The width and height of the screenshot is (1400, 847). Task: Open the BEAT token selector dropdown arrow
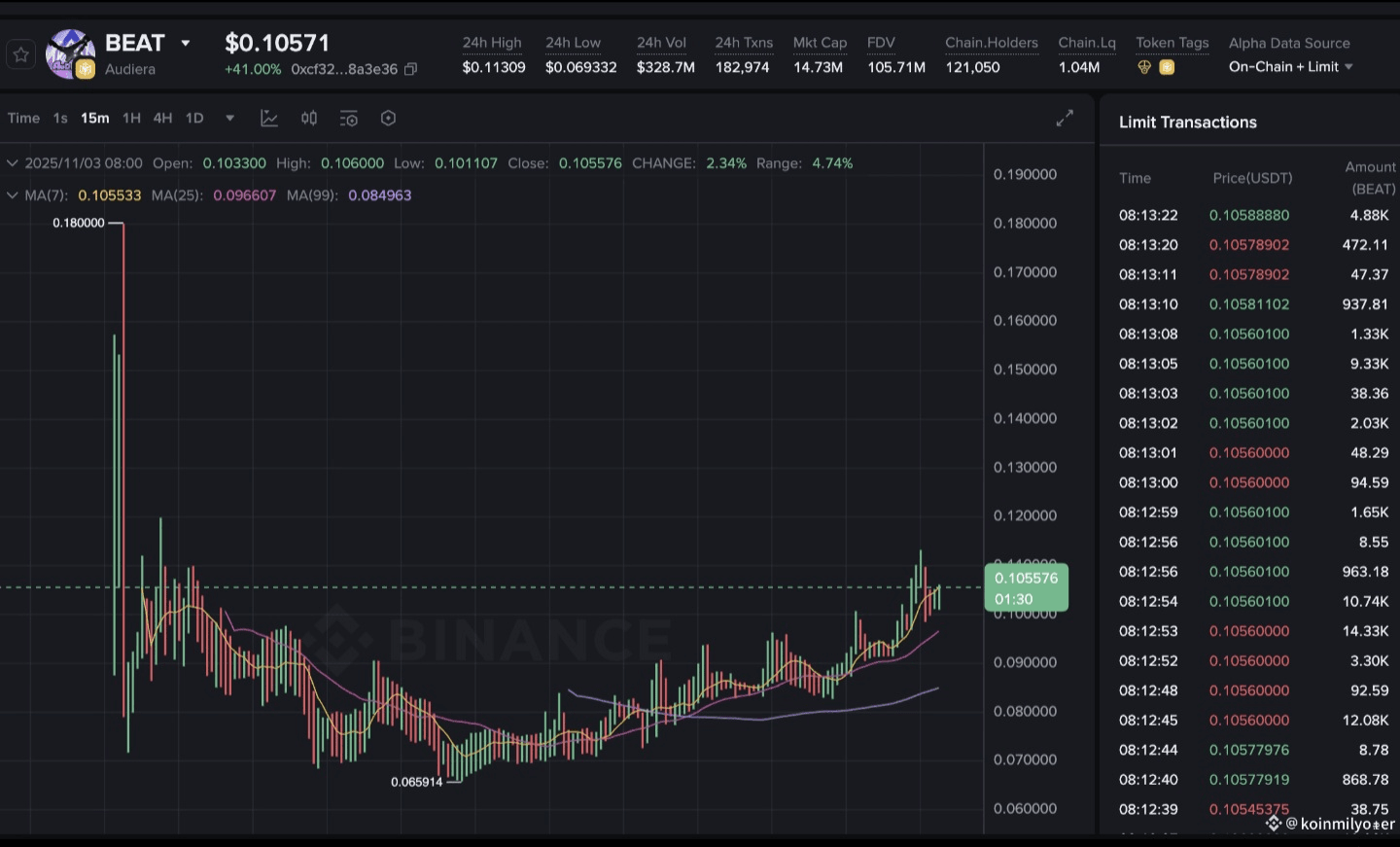pos(186,44)
